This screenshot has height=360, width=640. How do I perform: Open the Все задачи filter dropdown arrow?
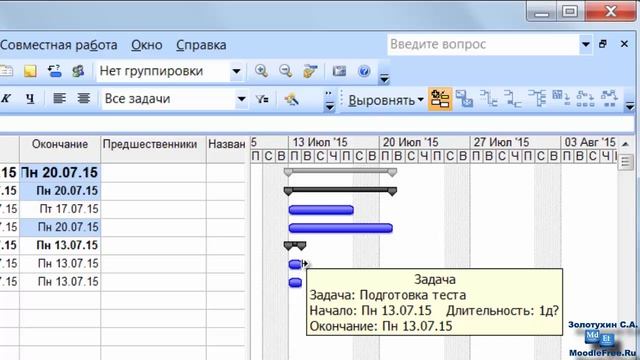pyautogui.click(x=241, y=99)
